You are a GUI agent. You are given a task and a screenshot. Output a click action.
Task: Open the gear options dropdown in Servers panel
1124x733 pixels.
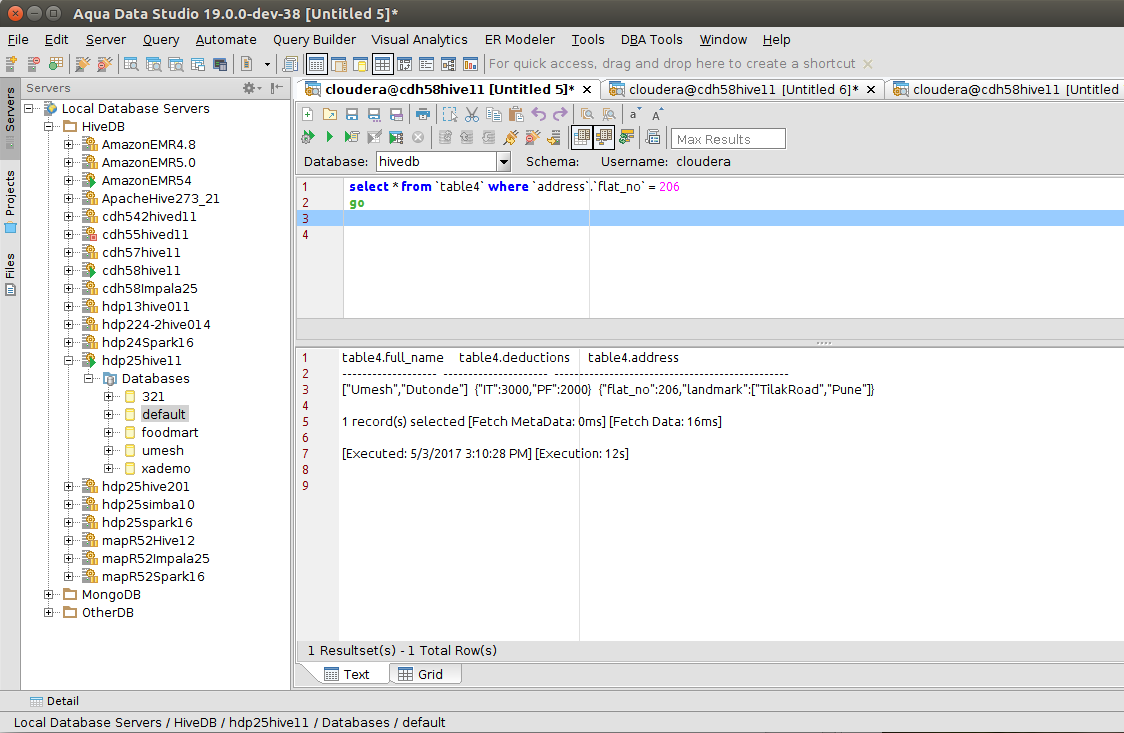[252, 88]
